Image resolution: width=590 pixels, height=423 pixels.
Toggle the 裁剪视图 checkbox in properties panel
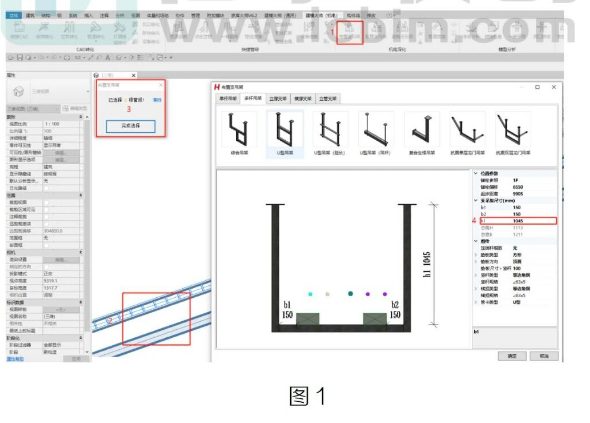coord(46,202)
